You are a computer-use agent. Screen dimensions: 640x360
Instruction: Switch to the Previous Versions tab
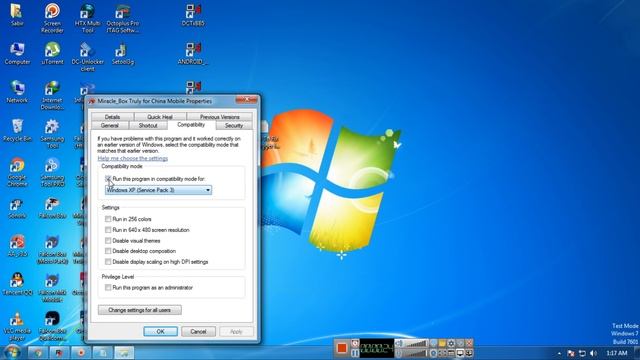[220, 117]
